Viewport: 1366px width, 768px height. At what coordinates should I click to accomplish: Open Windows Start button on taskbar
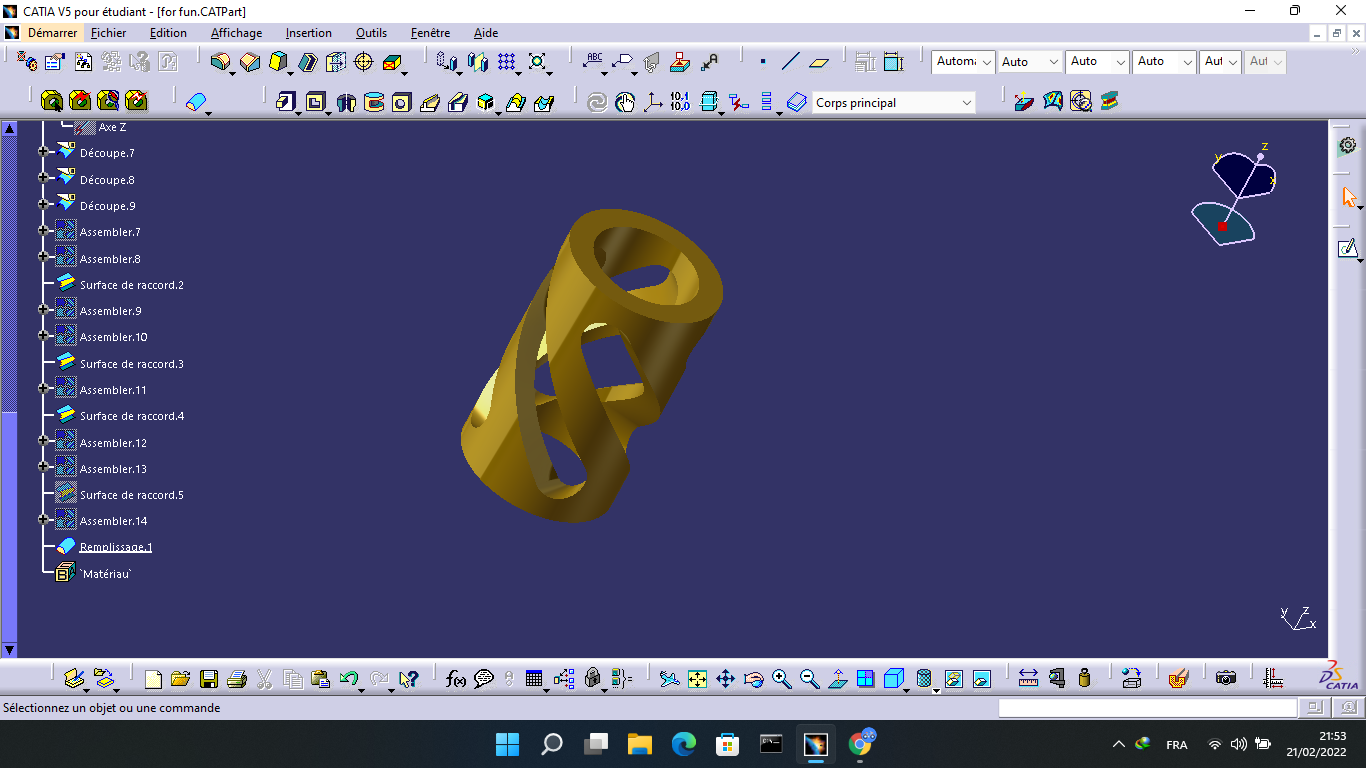[x=507, y=744]
